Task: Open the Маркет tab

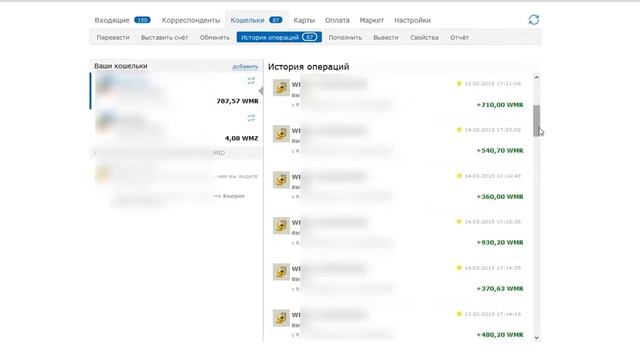Action: click(x=371, y=20)
